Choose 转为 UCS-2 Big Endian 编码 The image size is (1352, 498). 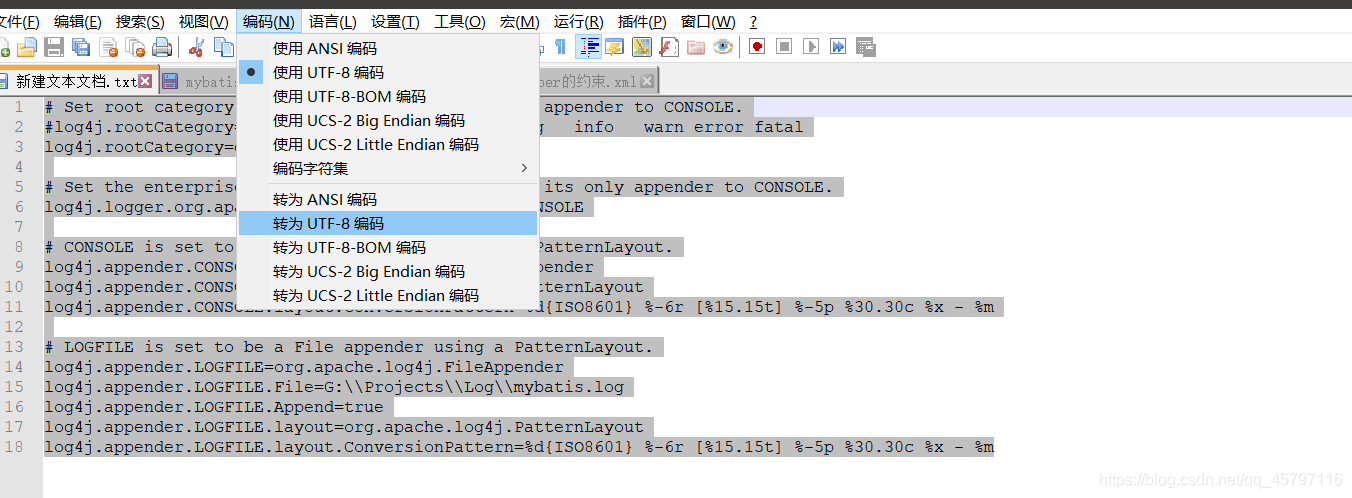tap(388, 271)
